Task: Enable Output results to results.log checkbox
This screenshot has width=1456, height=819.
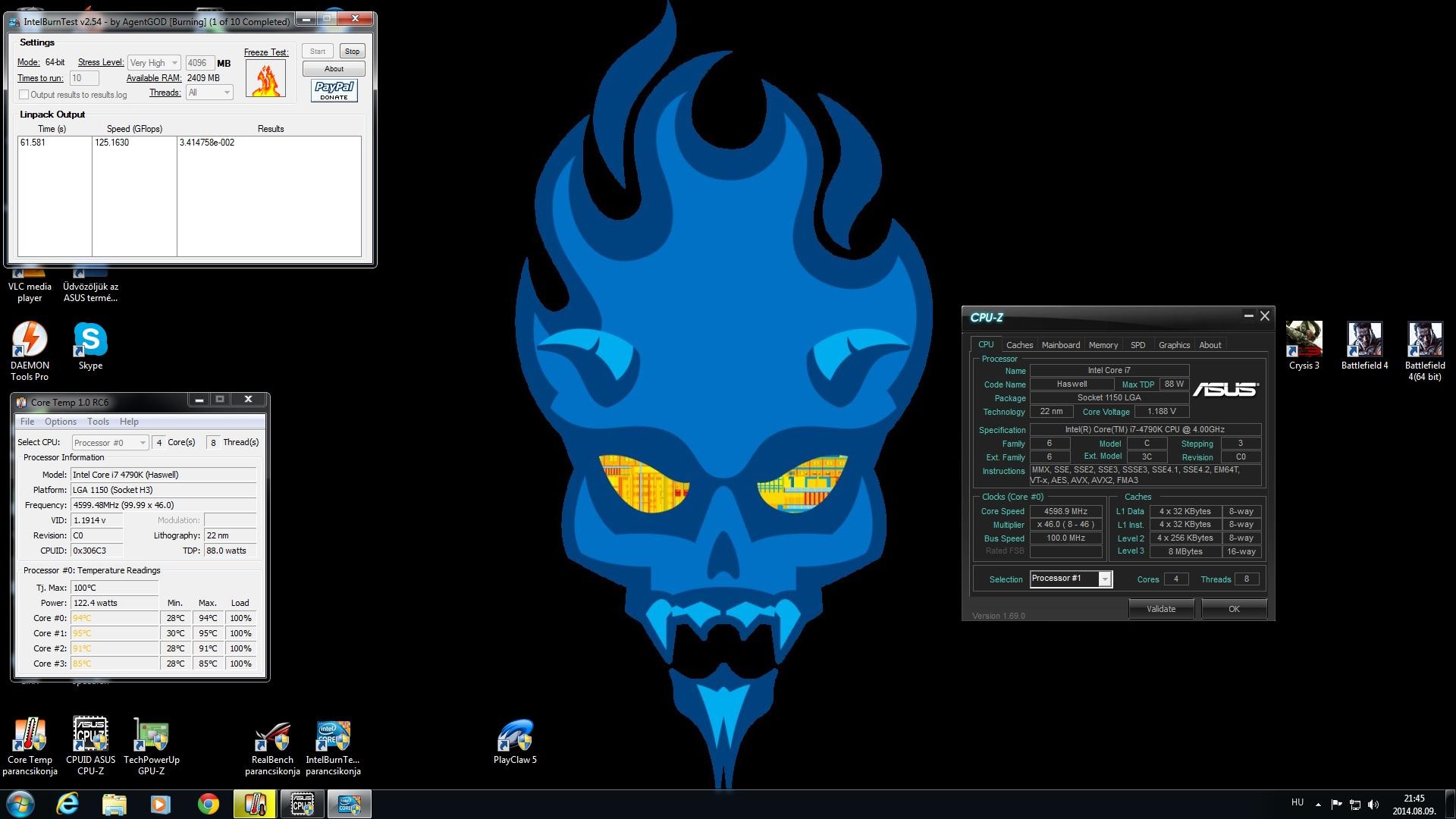Action: pyautogui.click(x=24, y=95)
